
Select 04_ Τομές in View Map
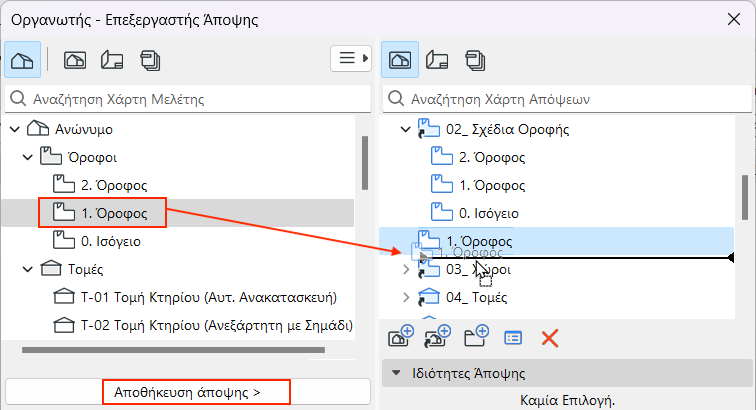point(476,297)
